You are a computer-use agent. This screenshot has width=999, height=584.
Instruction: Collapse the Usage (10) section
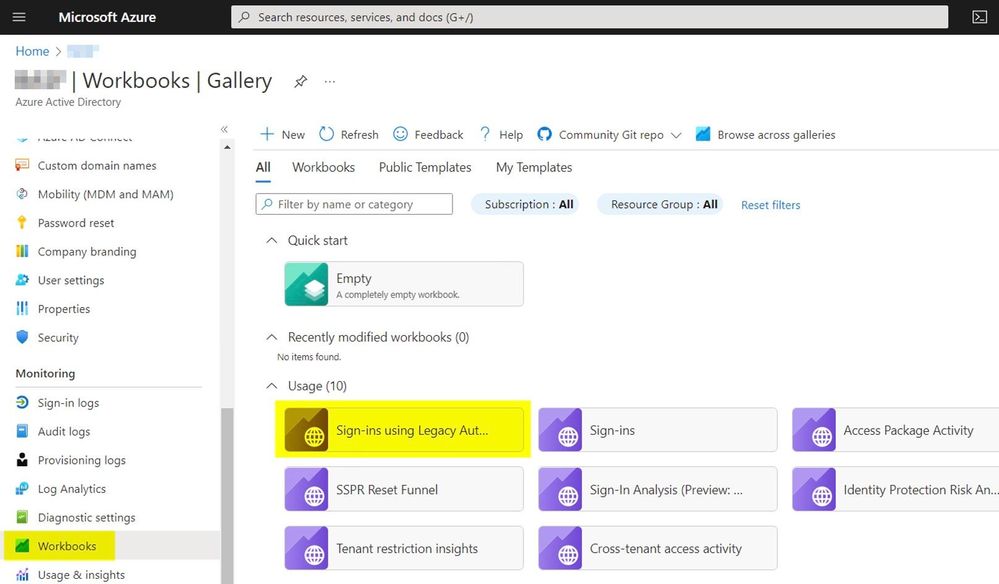(271, 386)
